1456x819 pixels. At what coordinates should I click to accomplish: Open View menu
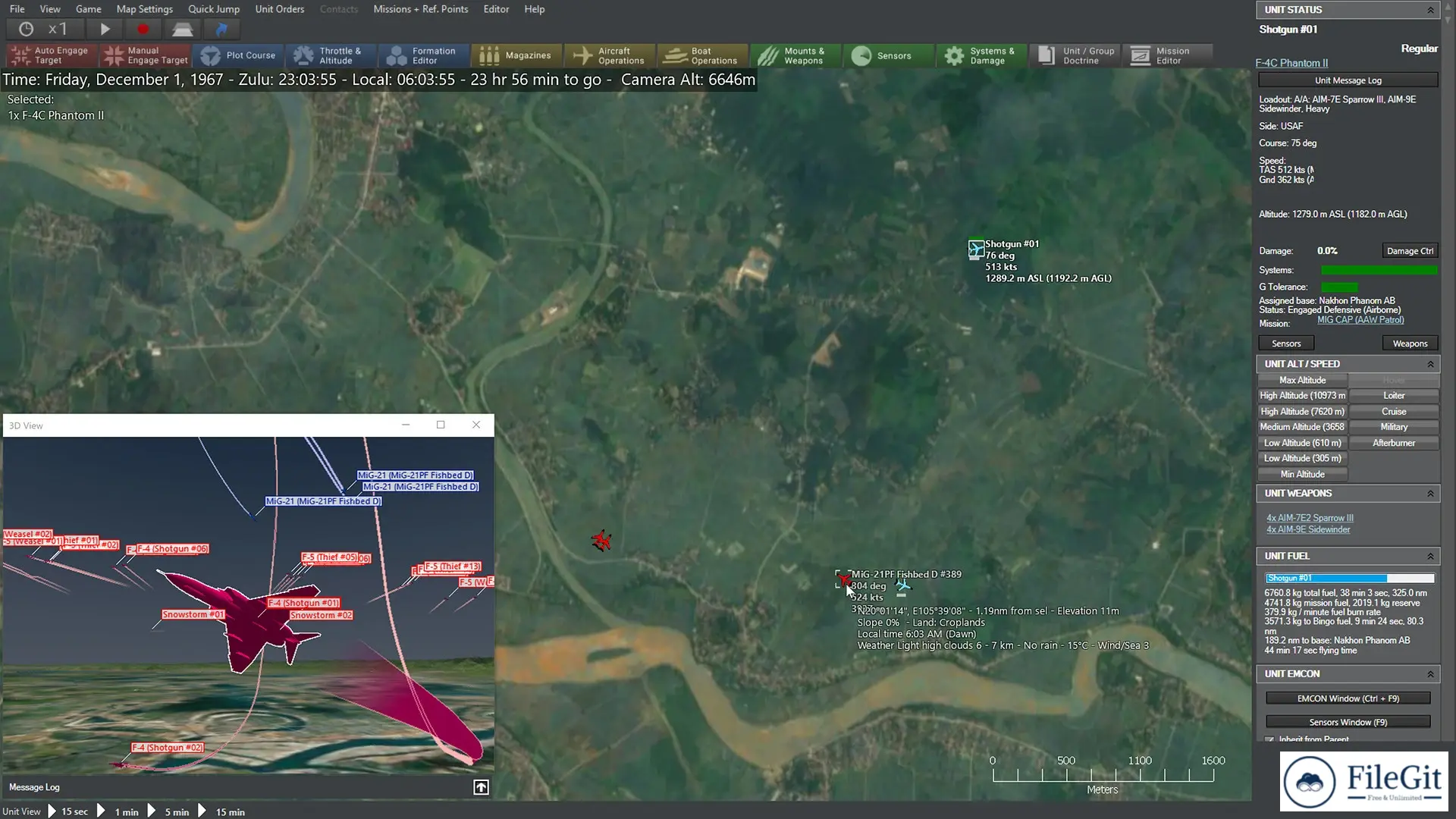click(50, 9)
